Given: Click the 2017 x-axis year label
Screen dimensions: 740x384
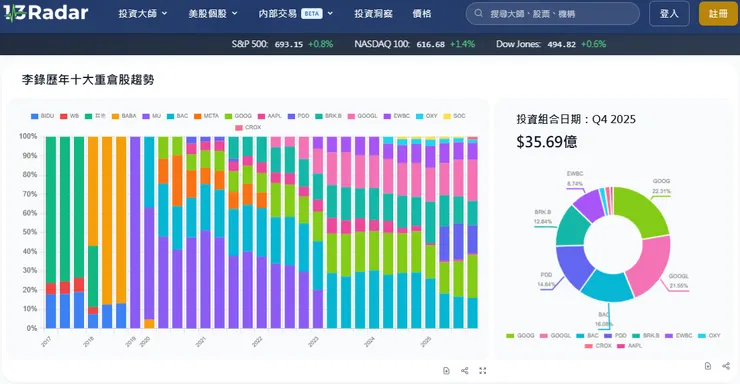Looking at the screenshot, I should 46,342.
